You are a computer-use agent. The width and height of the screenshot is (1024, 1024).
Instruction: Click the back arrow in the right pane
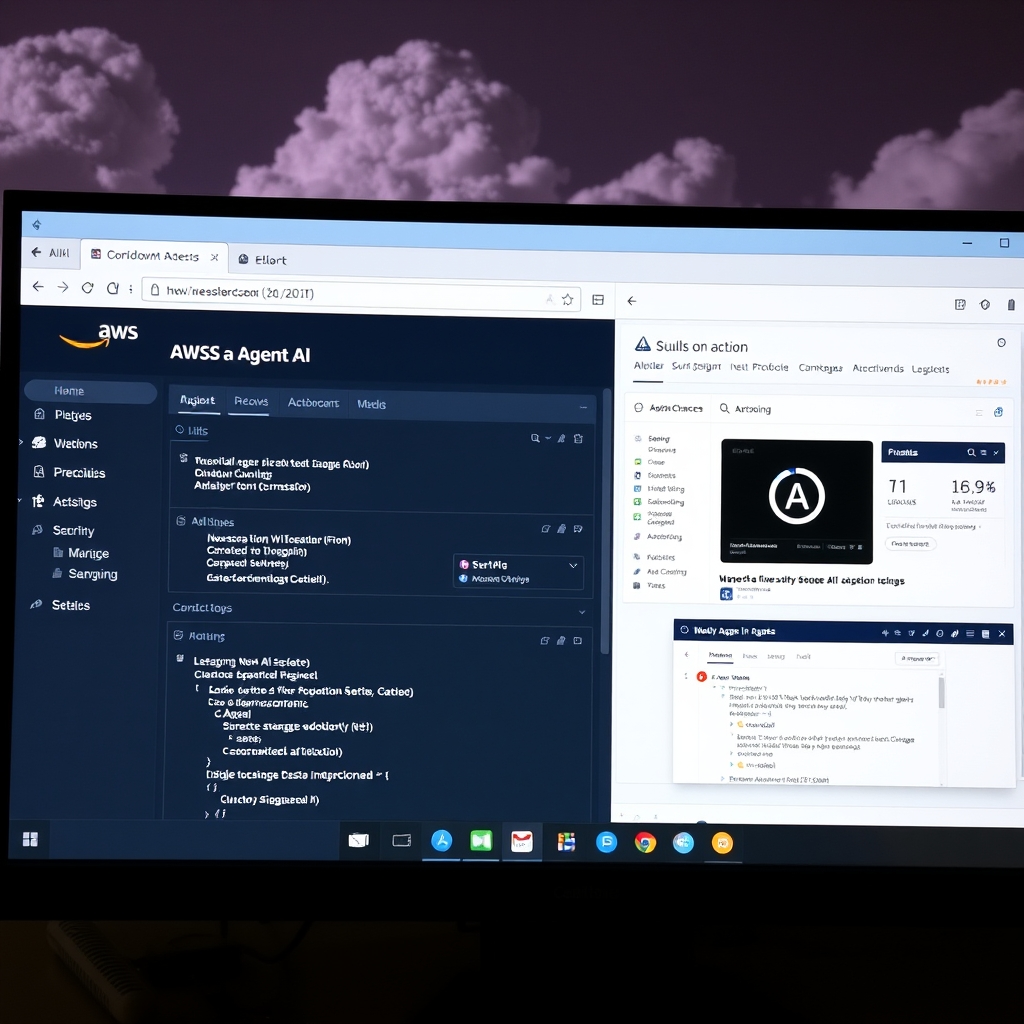(x=632, y=300)
